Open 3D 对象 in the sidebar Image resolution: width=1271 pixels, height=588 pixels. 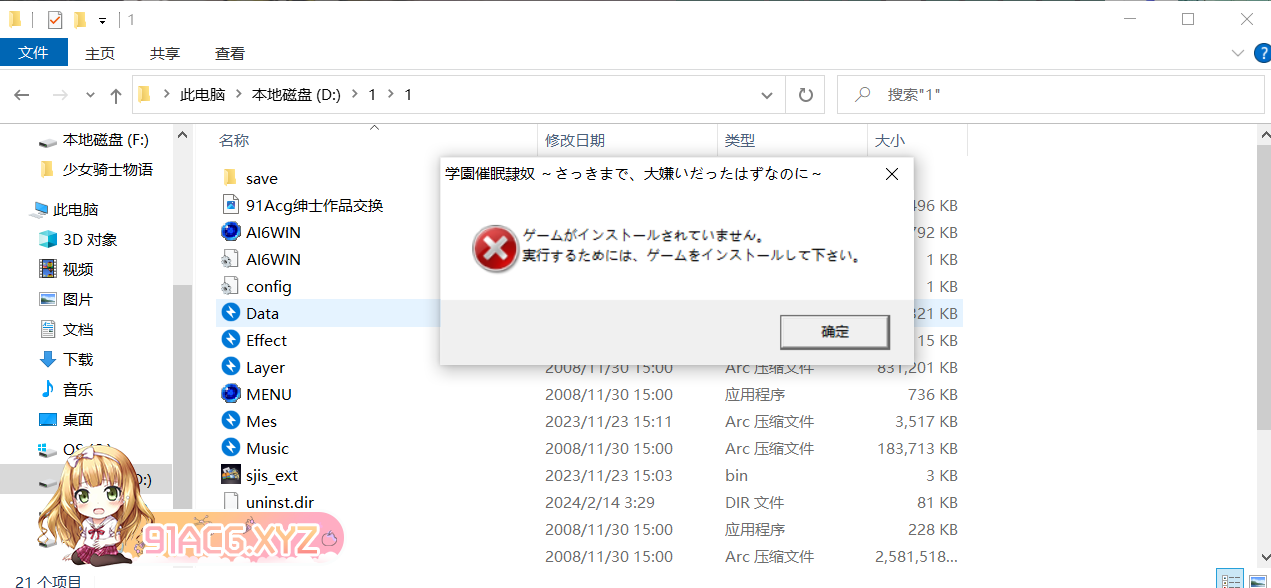click(x=48, y=239)
